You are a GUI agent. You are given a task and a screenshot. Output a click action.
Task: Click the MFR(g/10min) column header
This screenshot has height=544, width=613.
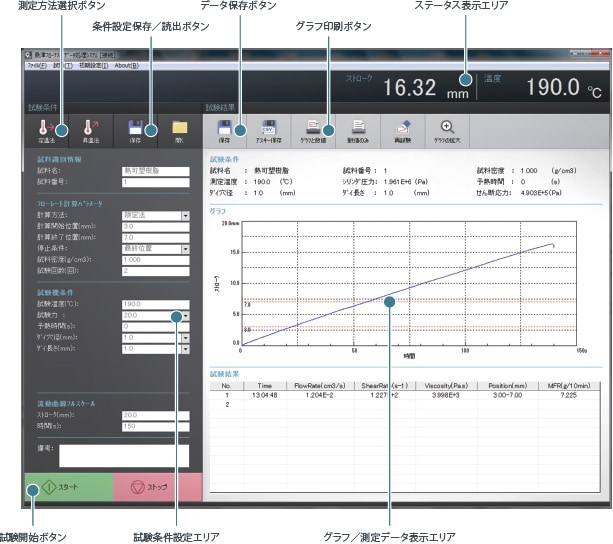[x=569, y=386]
